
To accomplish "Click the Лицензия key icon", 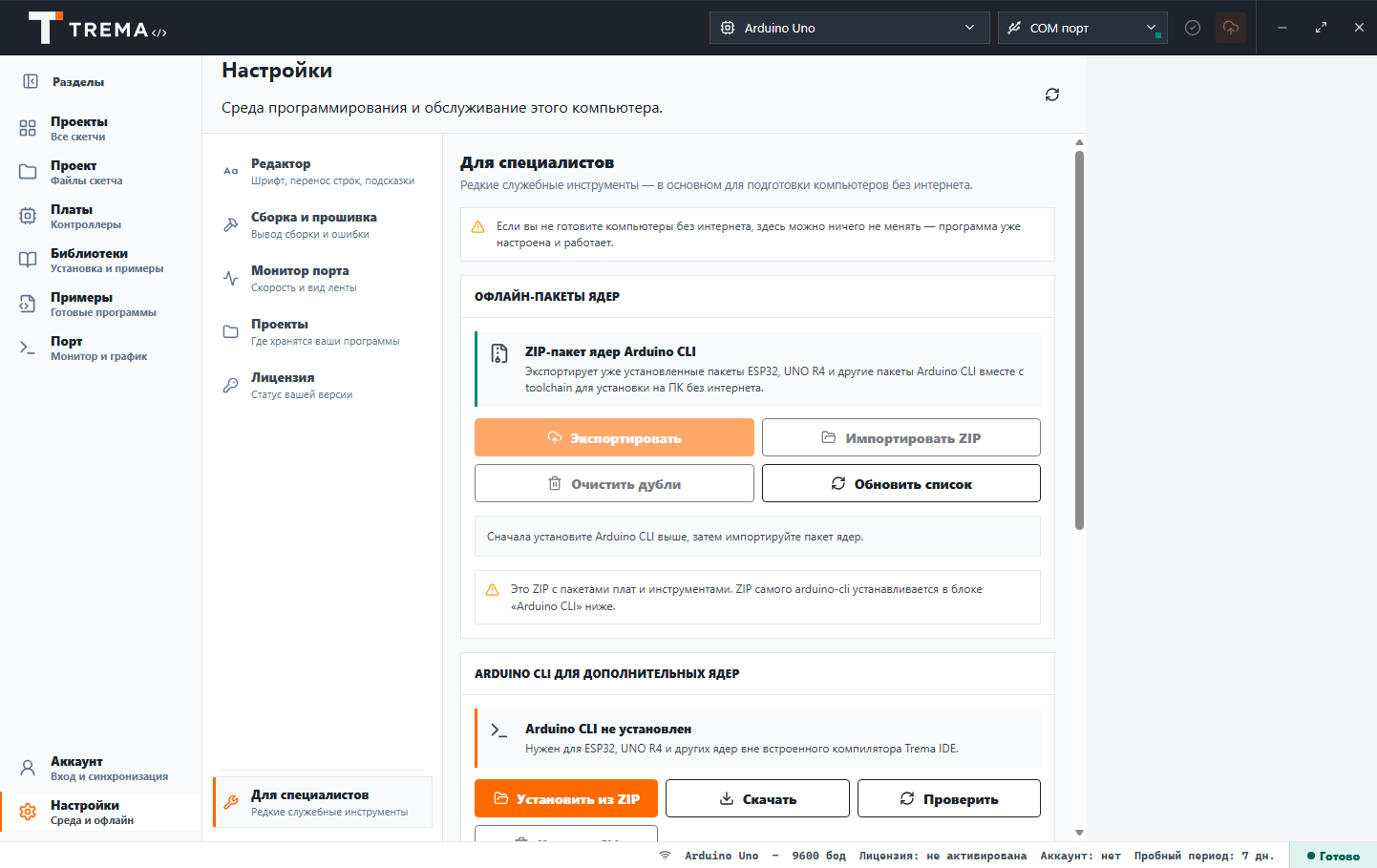I will (230, 385).
